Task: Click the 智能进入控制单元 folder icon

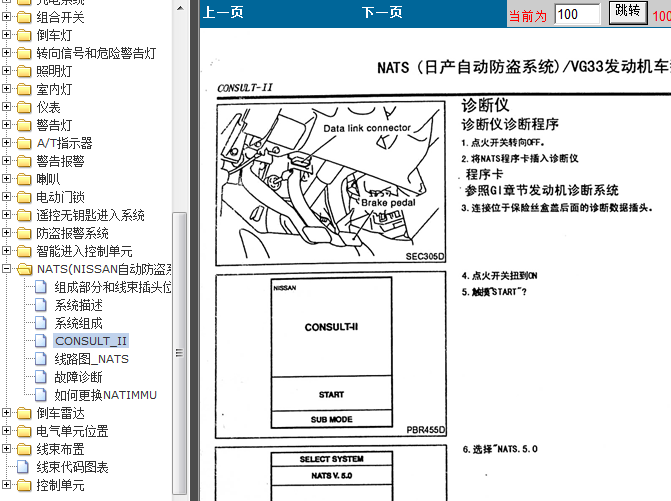Action: click(24, 251)
